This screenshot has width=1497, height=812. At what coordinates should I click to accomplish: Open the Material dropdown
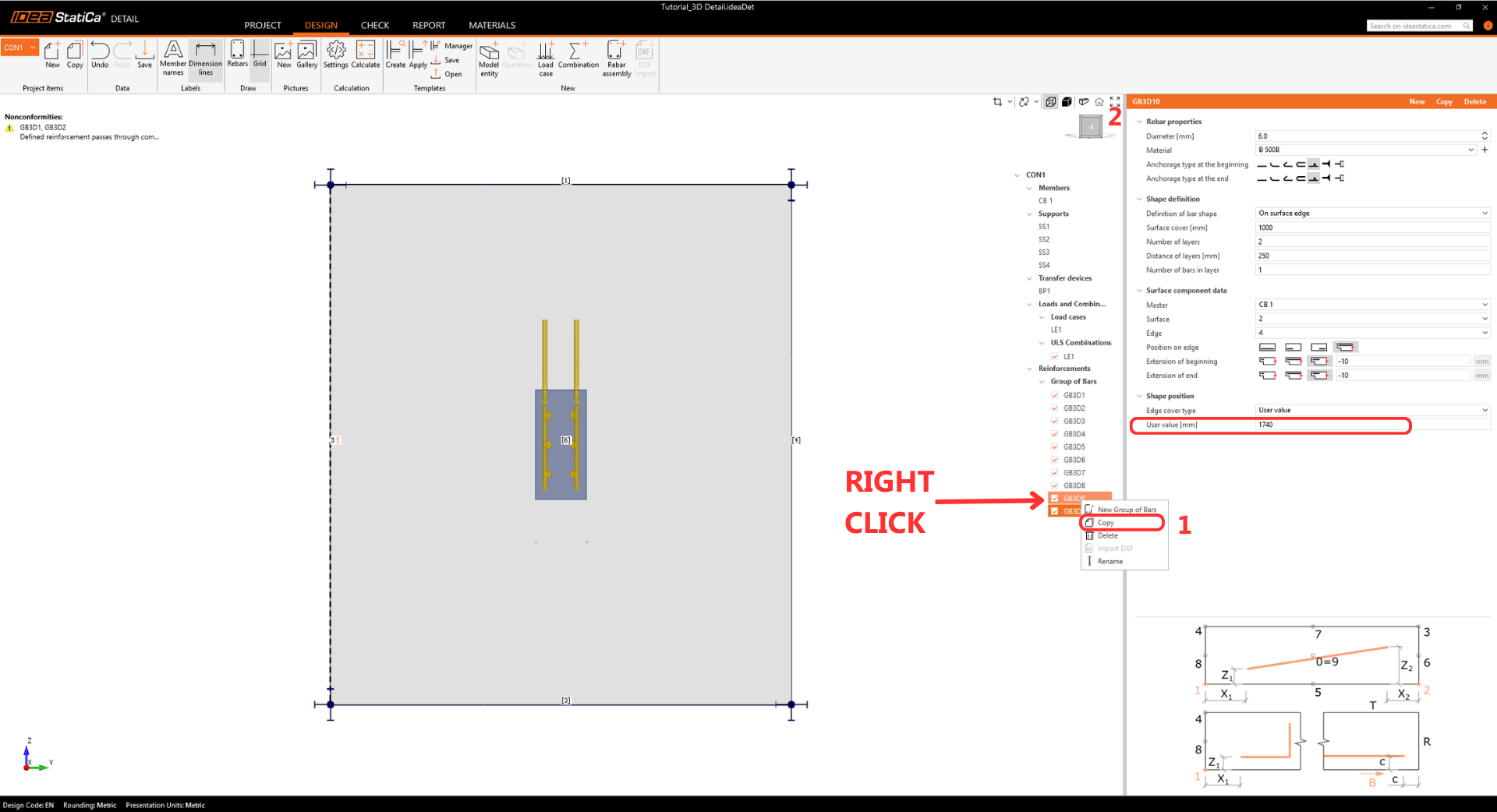[1366, 150]
